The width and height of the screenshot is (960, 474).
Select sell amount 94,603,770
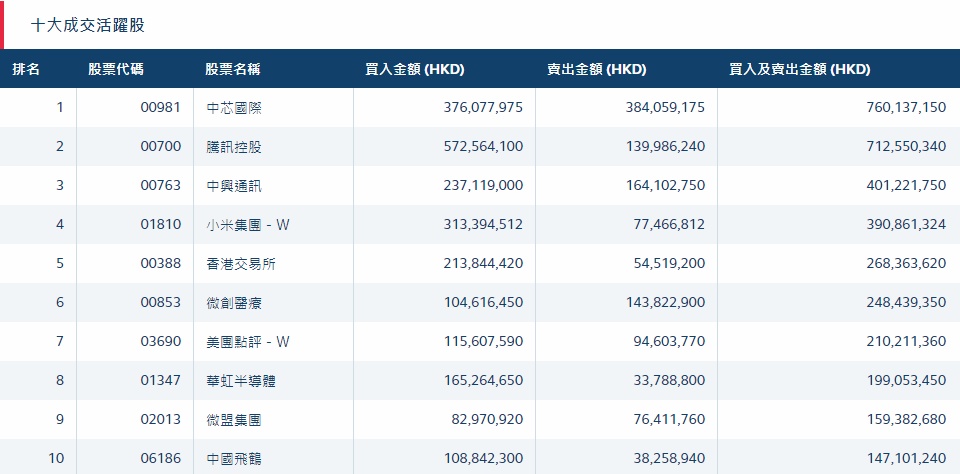(669, 341)
